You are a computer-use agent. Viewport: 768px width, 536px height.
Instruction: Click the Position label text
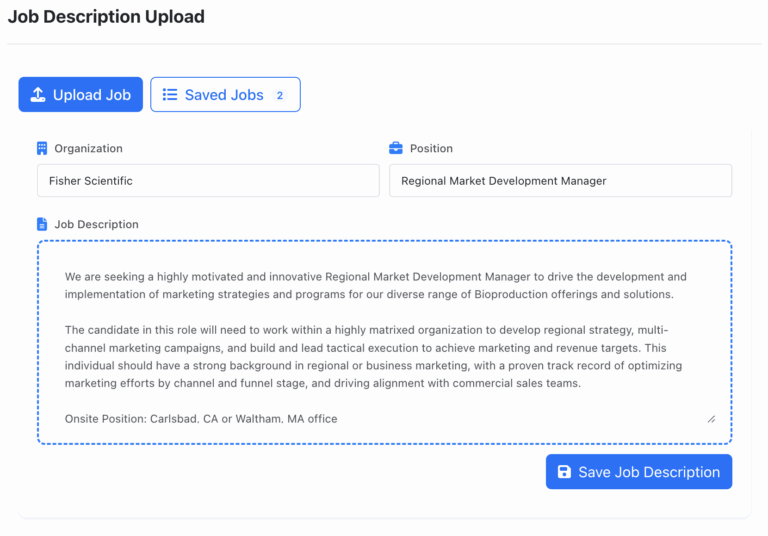pyautogui.click(x=431, y=148)
